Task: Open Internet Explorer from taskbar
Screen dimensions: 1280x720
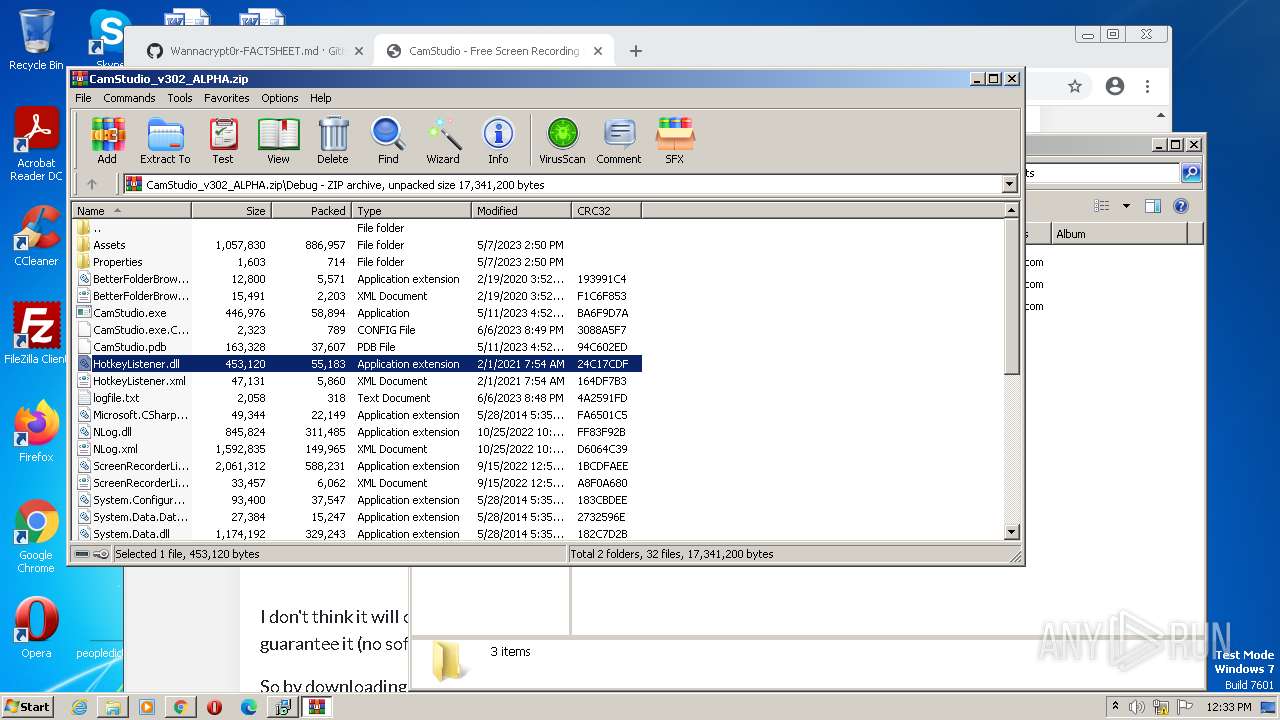Action: pos(79,707)
